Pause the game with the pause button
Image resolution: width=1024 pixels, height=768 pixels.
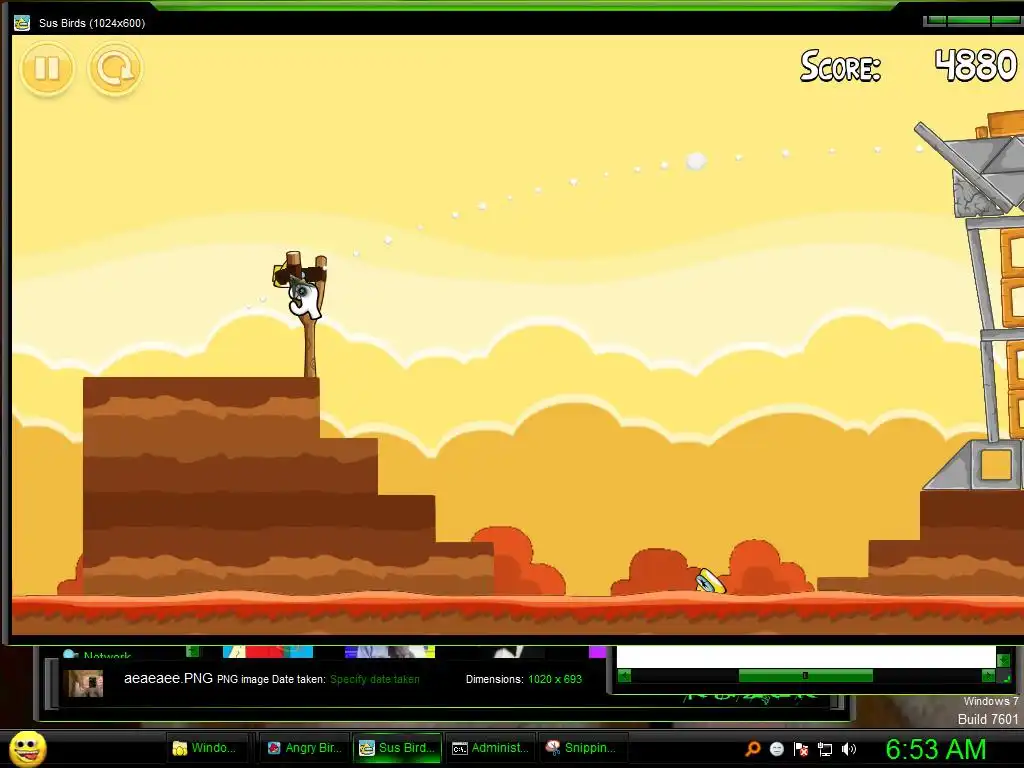click(47, 68)
